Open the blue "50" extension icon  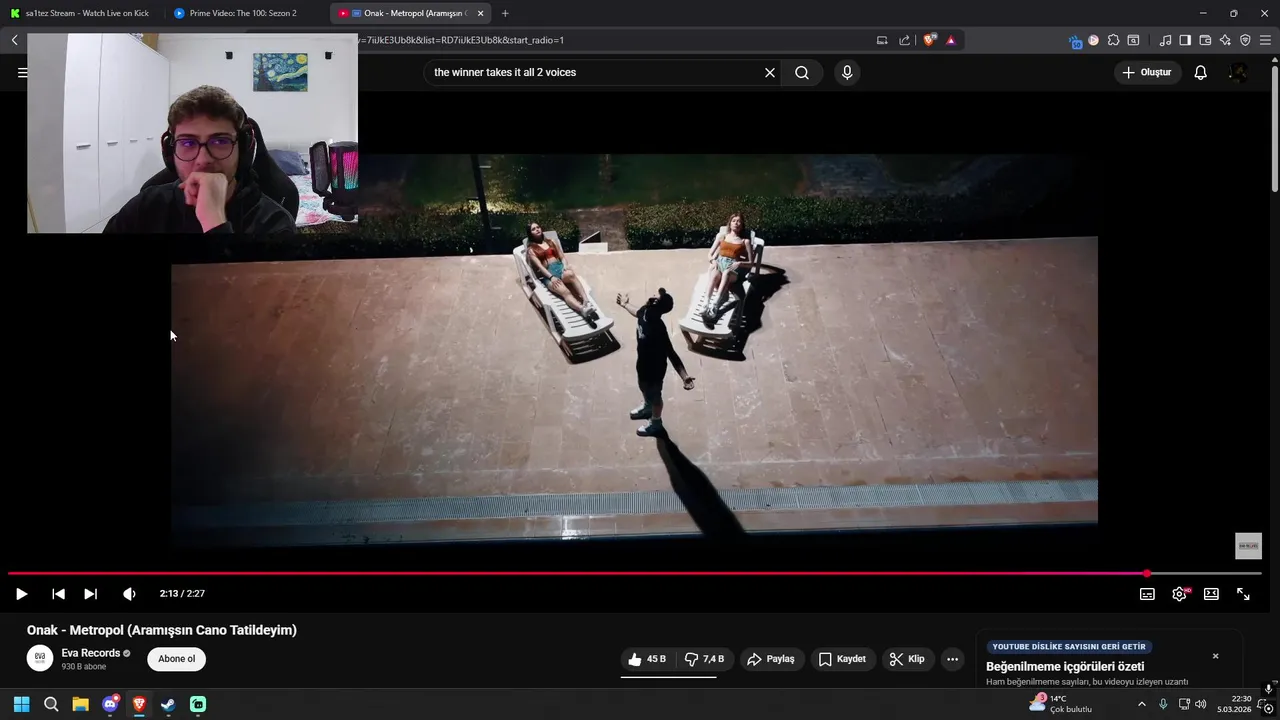tap(1075, 41)
